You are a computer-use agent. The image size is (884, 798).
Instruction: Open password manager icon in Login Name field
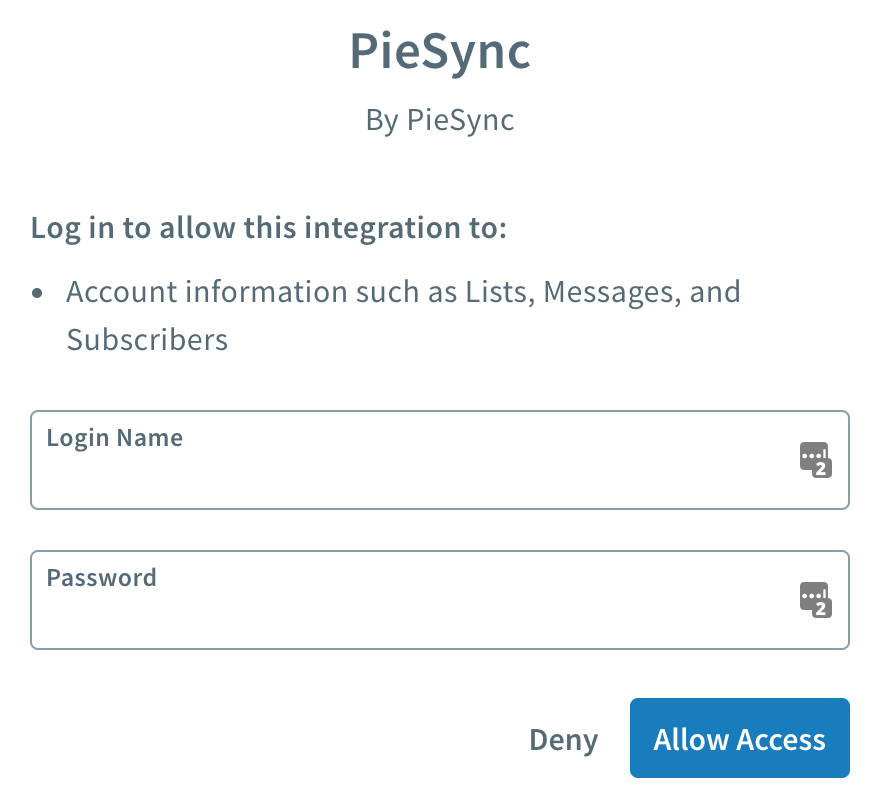pyautogui.click(x=815, y=460)
